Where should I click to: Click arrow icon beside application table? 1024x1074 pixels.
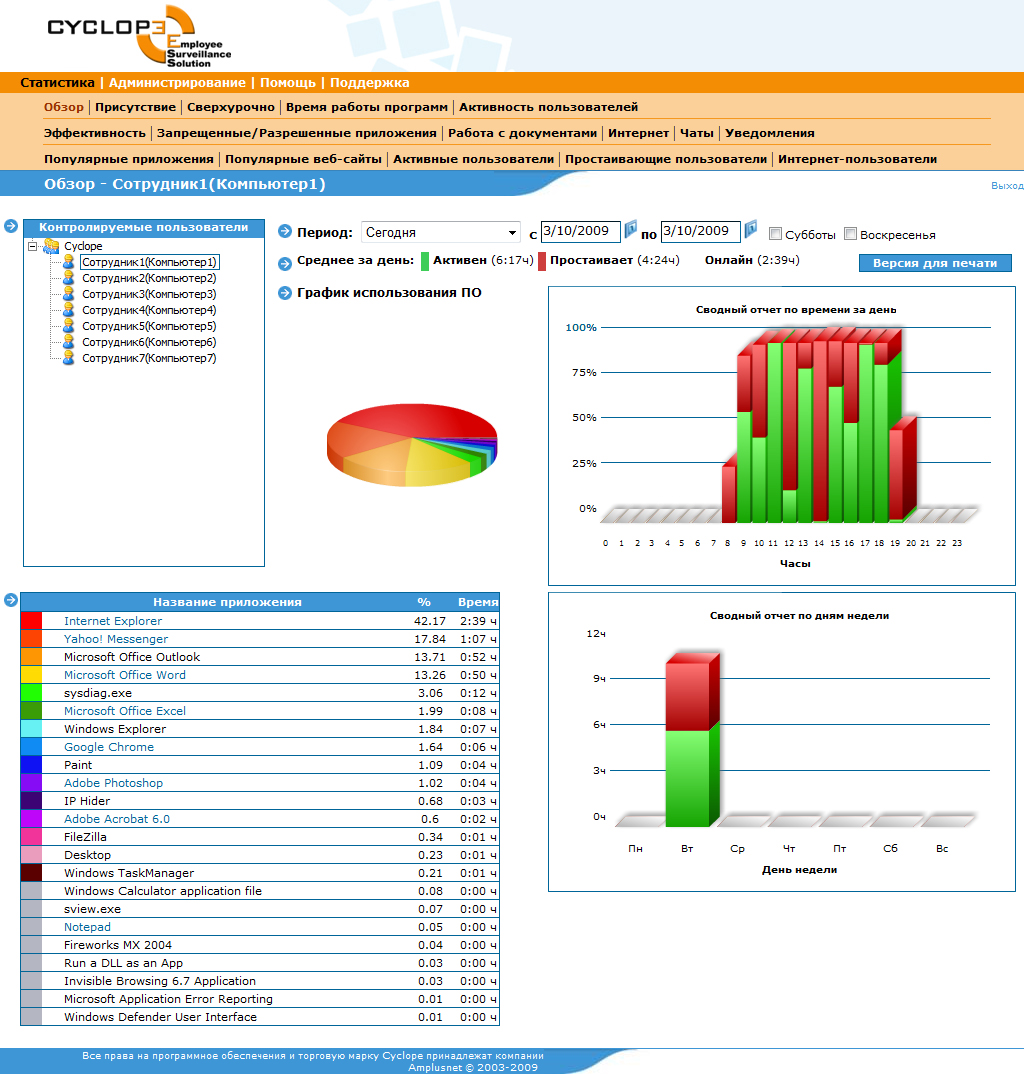point(11,600)
